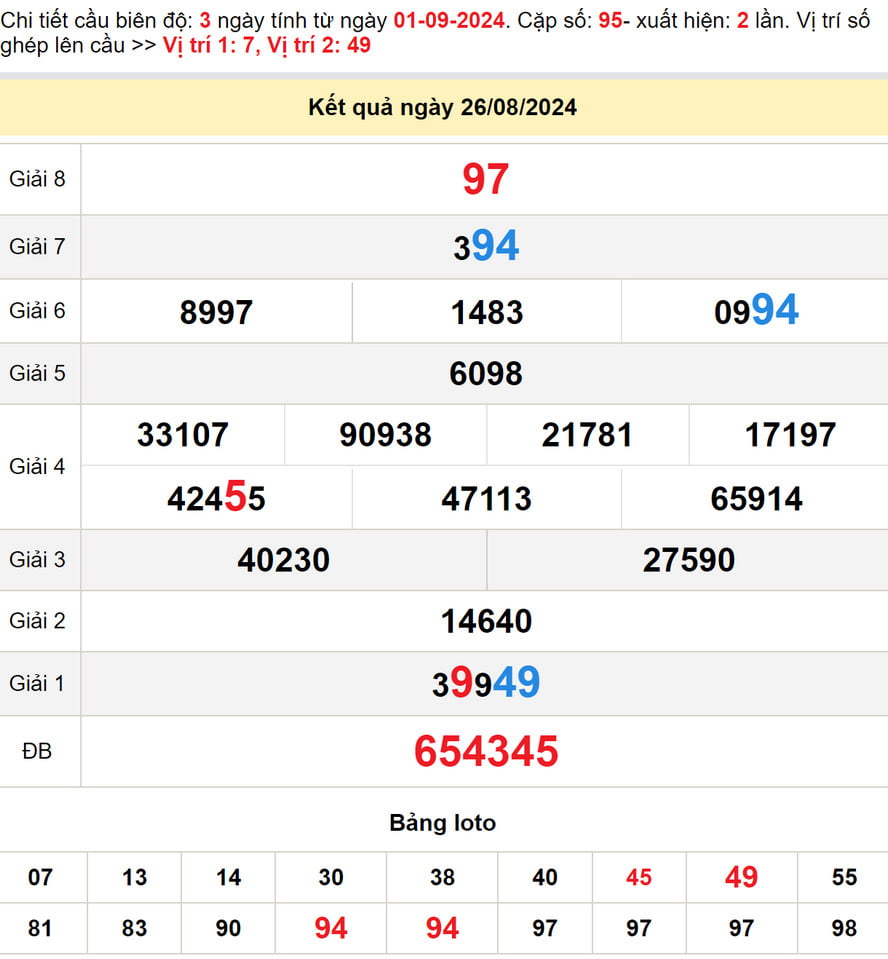This screenshot has width=888, height=959.
Task: Click the 'Giải 6' row label
Action: coord(37,311)
